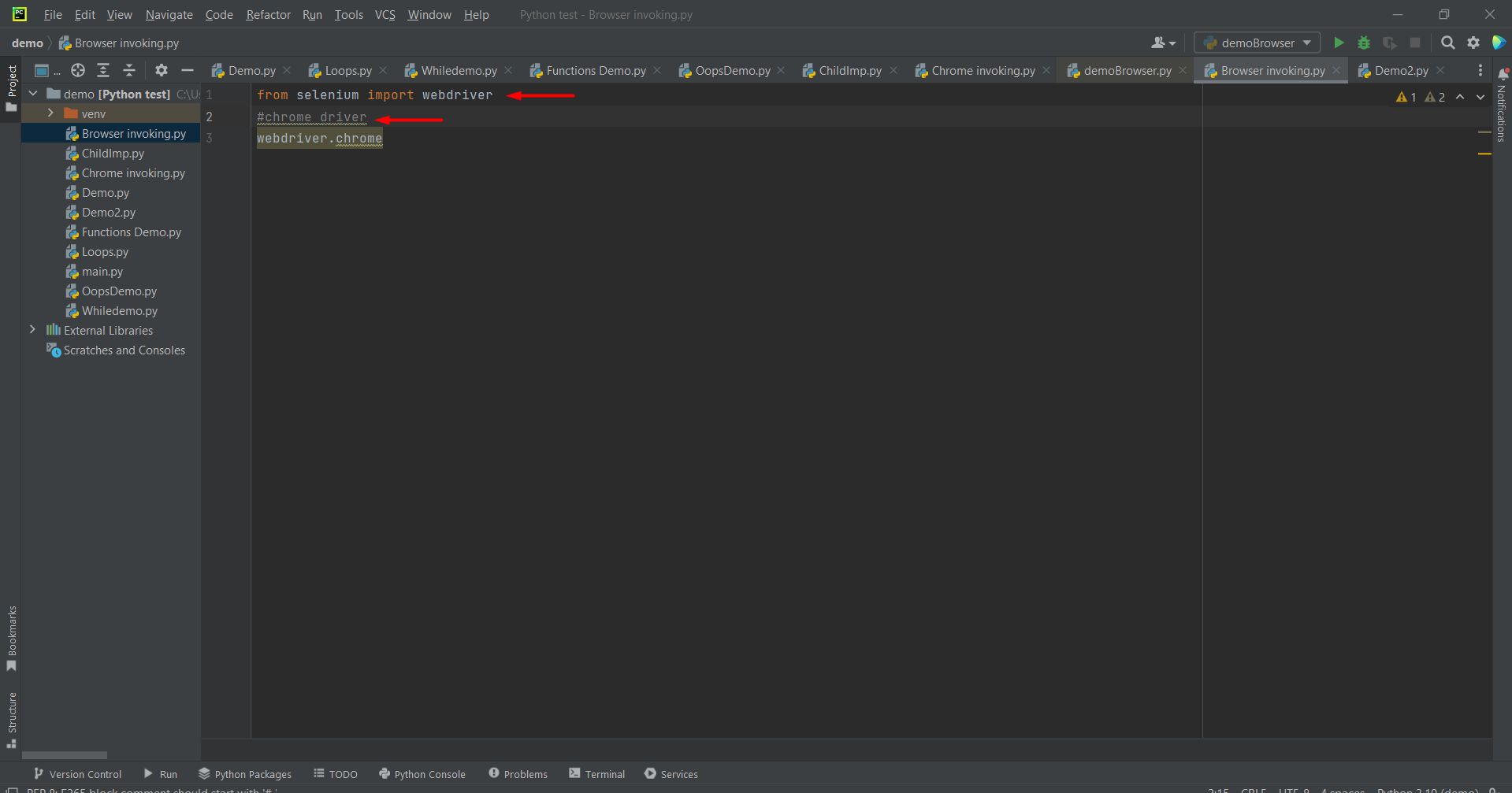Open the Terminal tool window
1512x793 pixels.
596,774
